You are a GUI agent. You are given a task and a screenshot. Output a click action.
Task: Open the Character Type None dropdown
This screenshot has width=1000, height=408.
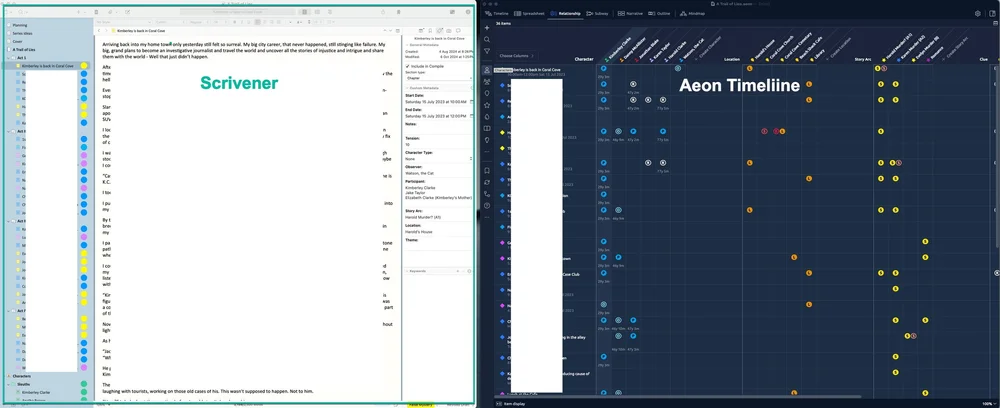point(439,159)
